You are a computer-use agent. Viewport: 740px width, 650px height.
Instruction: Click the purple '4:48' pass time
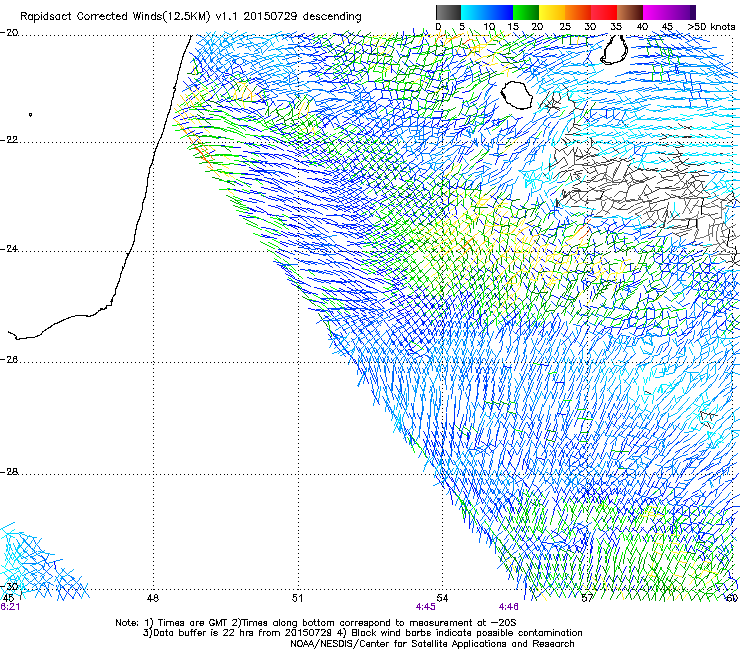[508, 607]
